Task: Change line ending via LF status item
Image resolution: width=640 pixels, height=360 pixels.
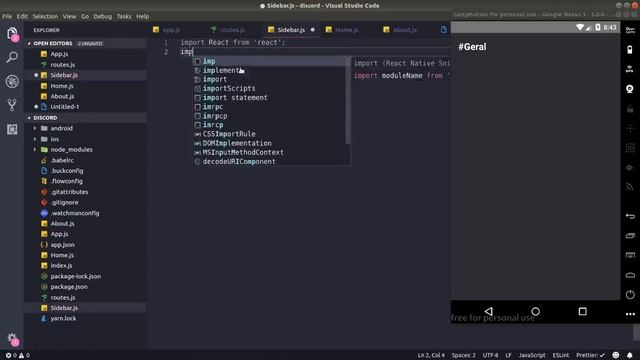Action: pos(508,356)
